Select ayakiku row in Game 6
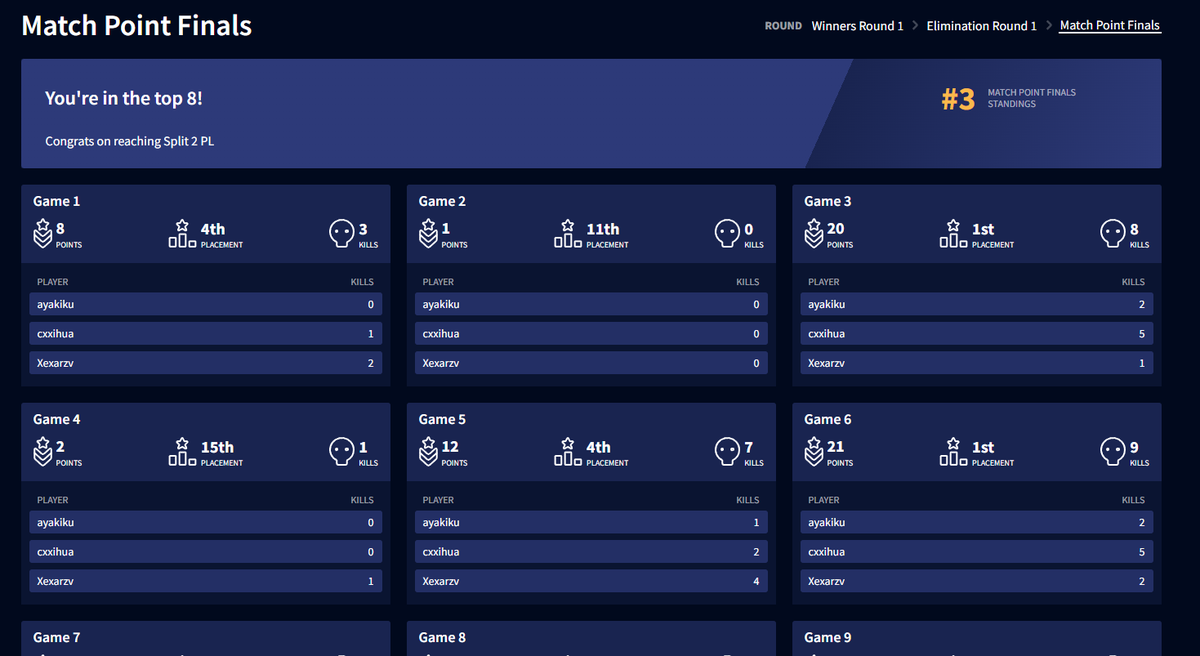Image resolution: width=1200 pixels, height=656 pixels. click(x=977, y=522)
